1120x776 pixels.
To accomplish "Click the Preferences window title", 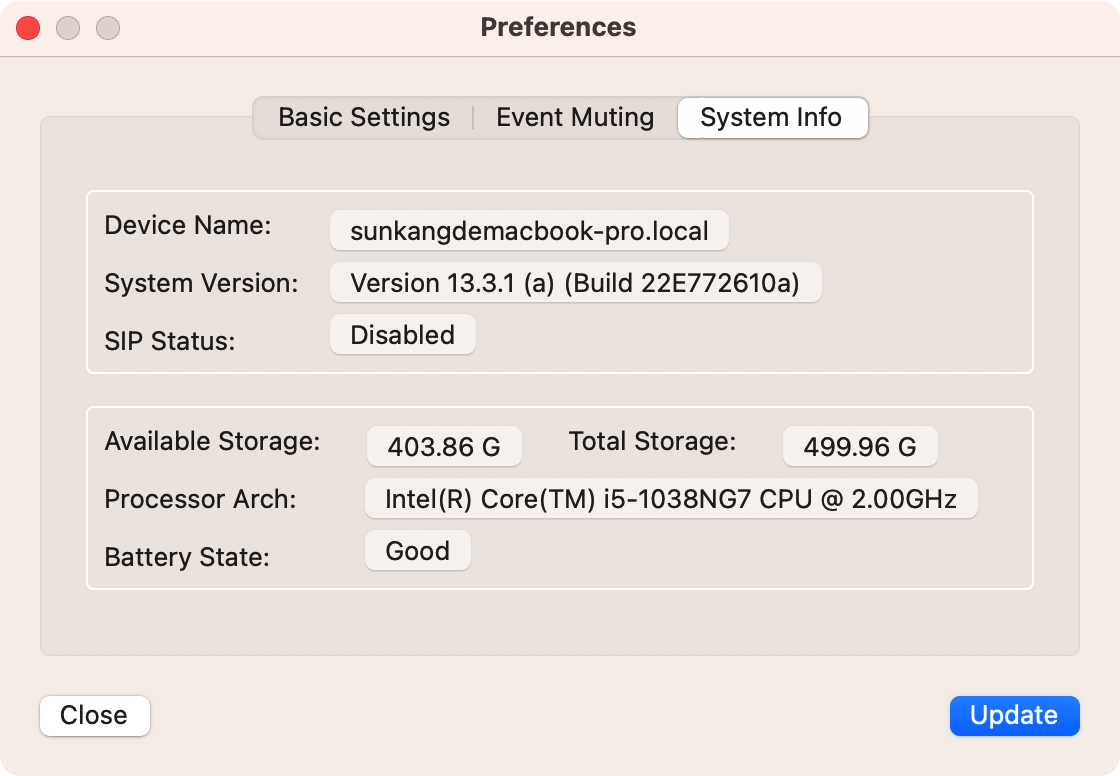I will pos(558,27).
